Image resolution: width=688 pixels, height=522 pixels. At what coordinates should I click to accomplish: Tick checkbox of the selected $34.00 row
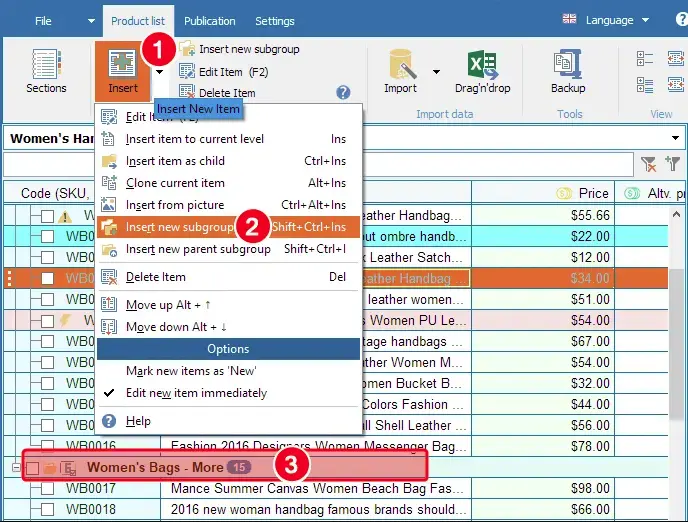point(47,279)
